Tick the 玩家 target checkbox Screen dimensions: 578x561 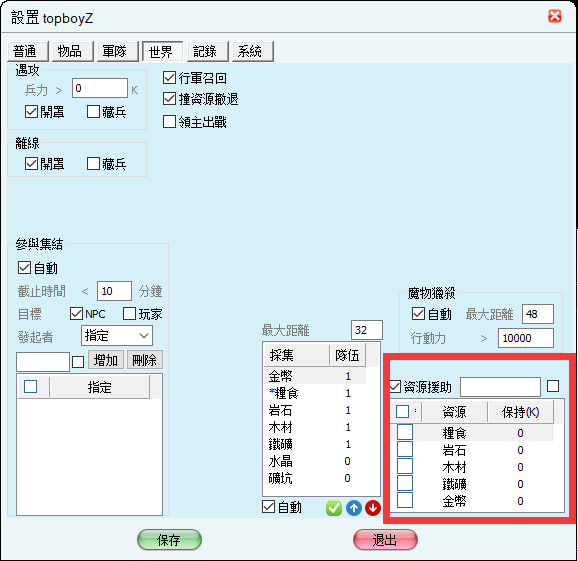[129, 314]
